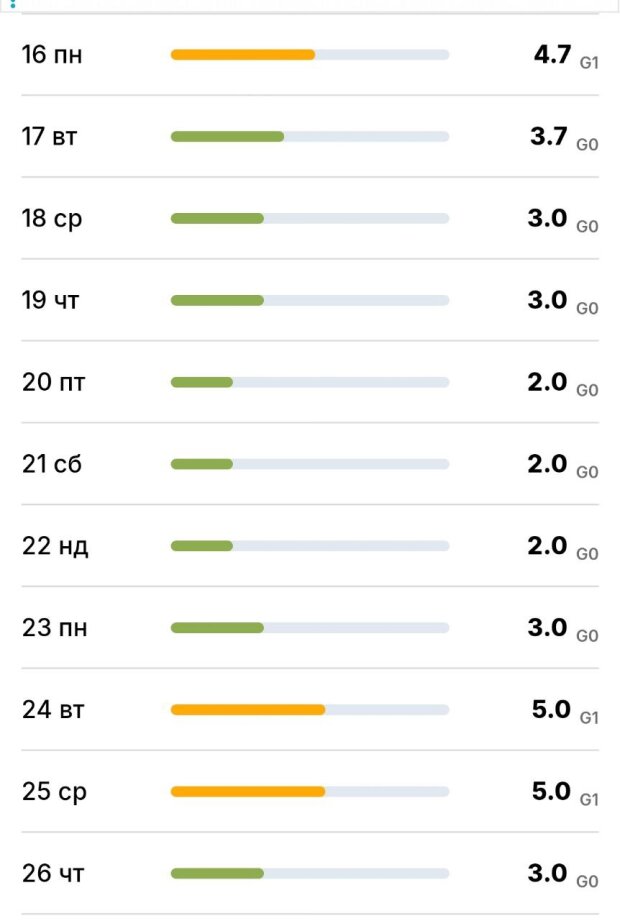Select the 19 чт row label
The width and height of the screenshot is (620, 921).
(49, 301)
